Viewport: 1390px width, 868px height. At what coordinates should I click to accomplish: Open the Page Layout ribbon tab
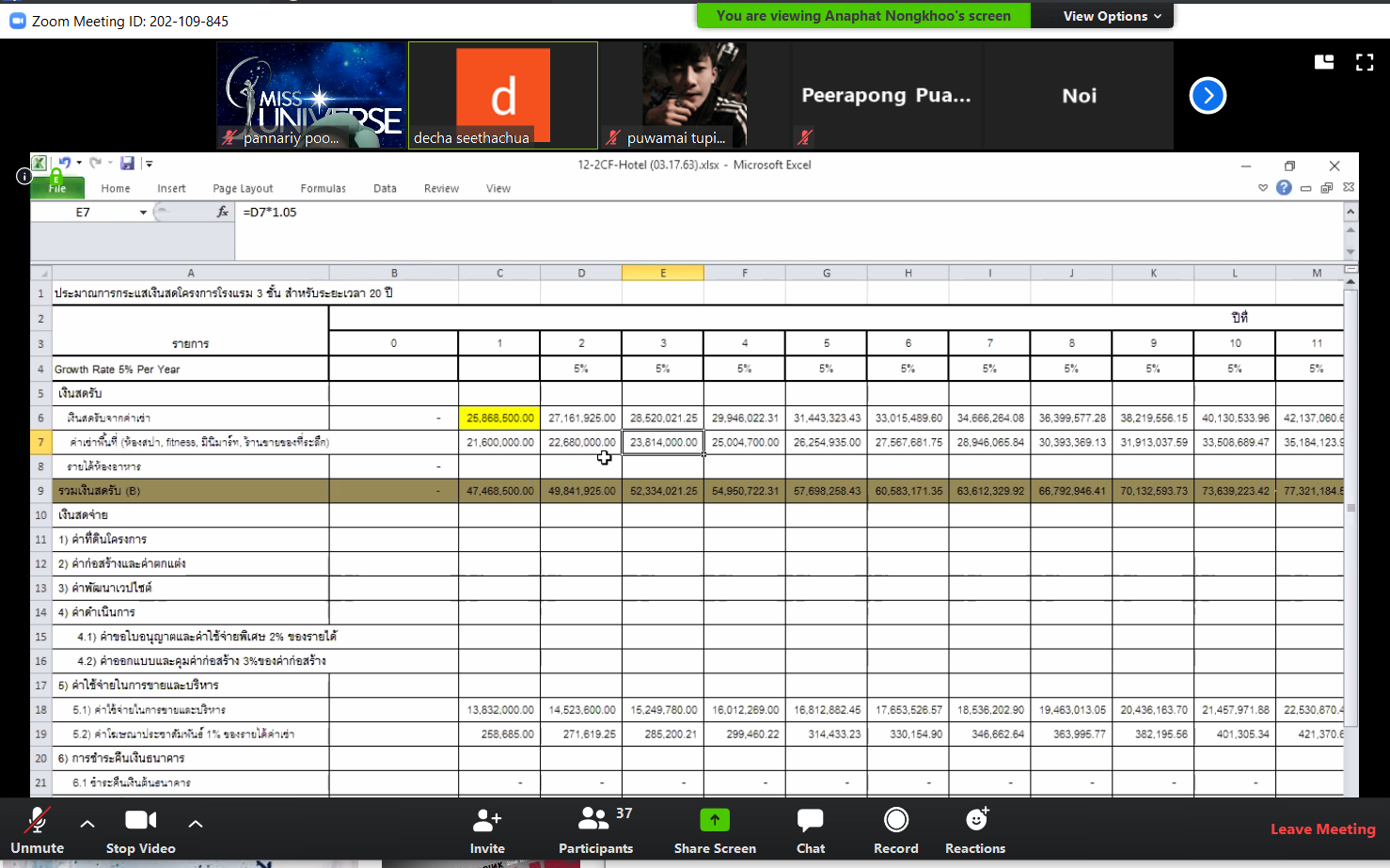click(243, 189)
